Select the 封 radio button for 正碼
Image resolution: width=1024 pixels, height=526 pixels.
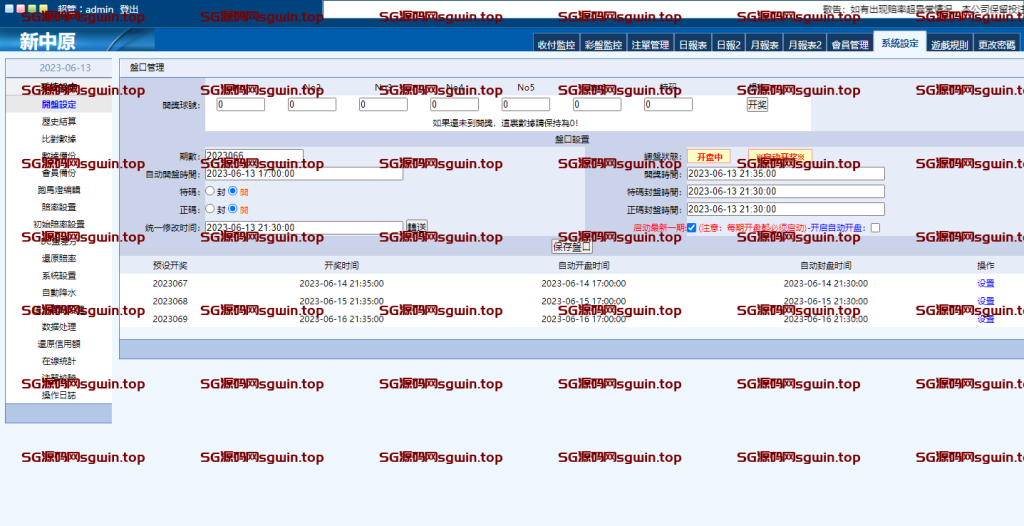point(210,209)
